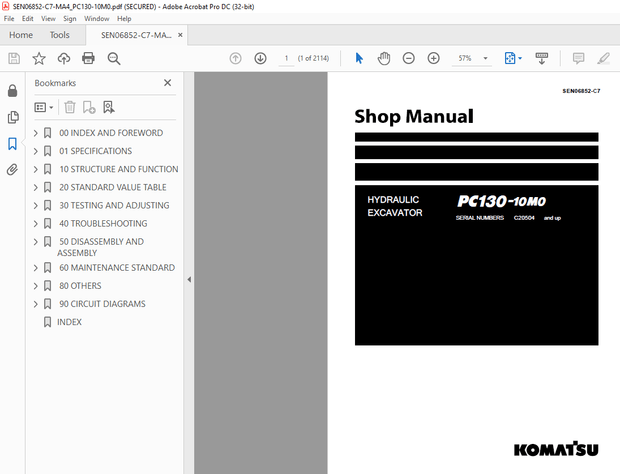Upload the file to the cloud
This screenshot has height=474, width=620.
pyautogui.click(x=64, y=59)
